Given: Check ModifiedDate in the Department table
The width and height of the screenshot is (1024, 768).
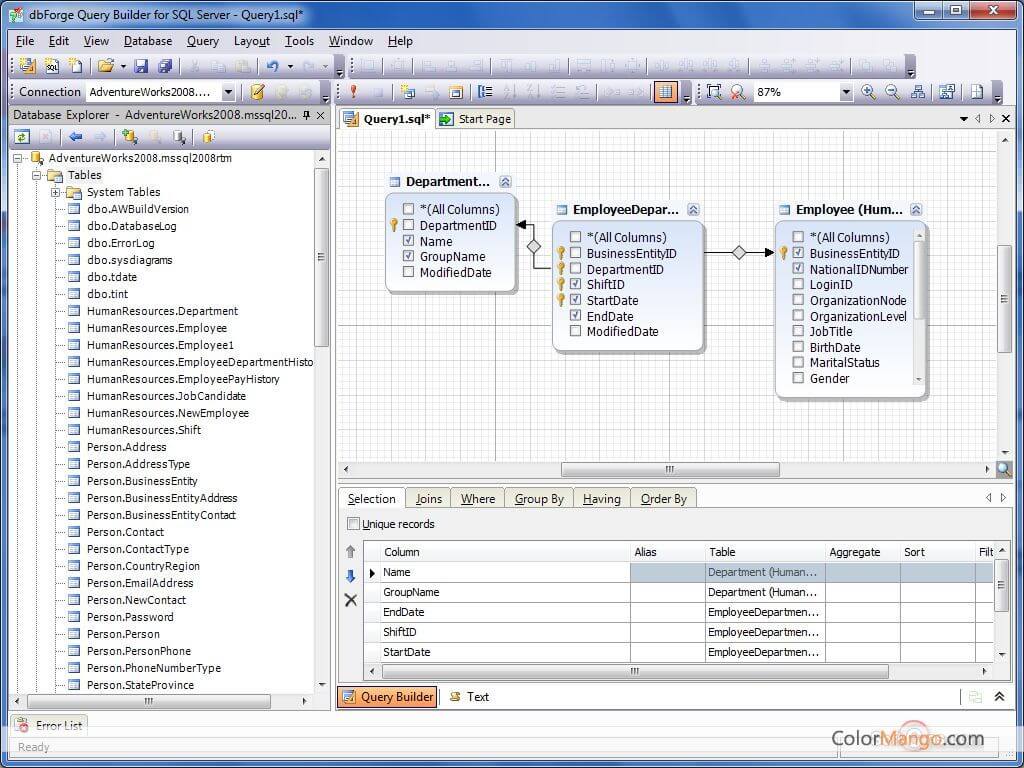Looking at the screenshot, I should [x=408, y=272].
